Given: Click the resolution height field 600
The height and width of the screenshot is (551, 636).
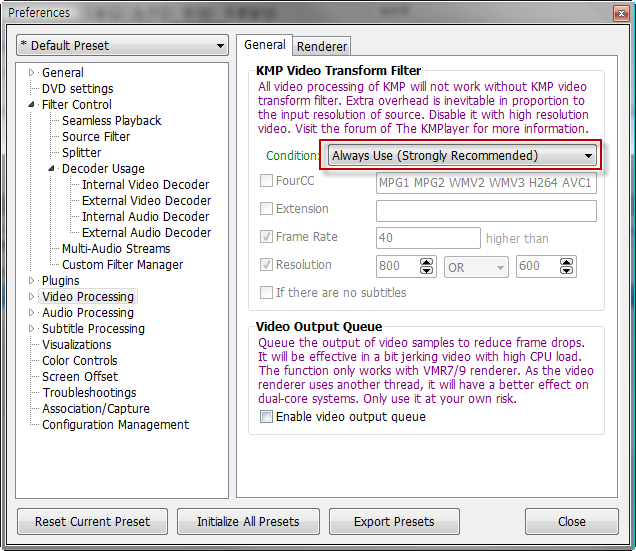Looking at the screenshot, I should tap(537, 266).
